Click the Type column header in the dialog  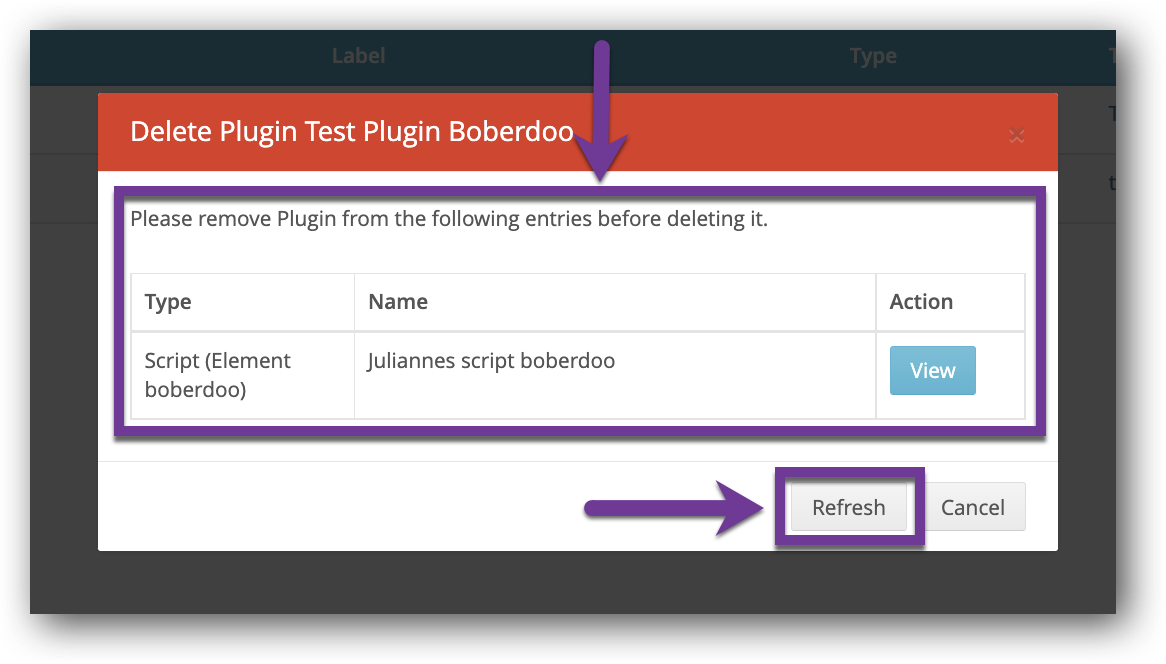coord(168,302)
